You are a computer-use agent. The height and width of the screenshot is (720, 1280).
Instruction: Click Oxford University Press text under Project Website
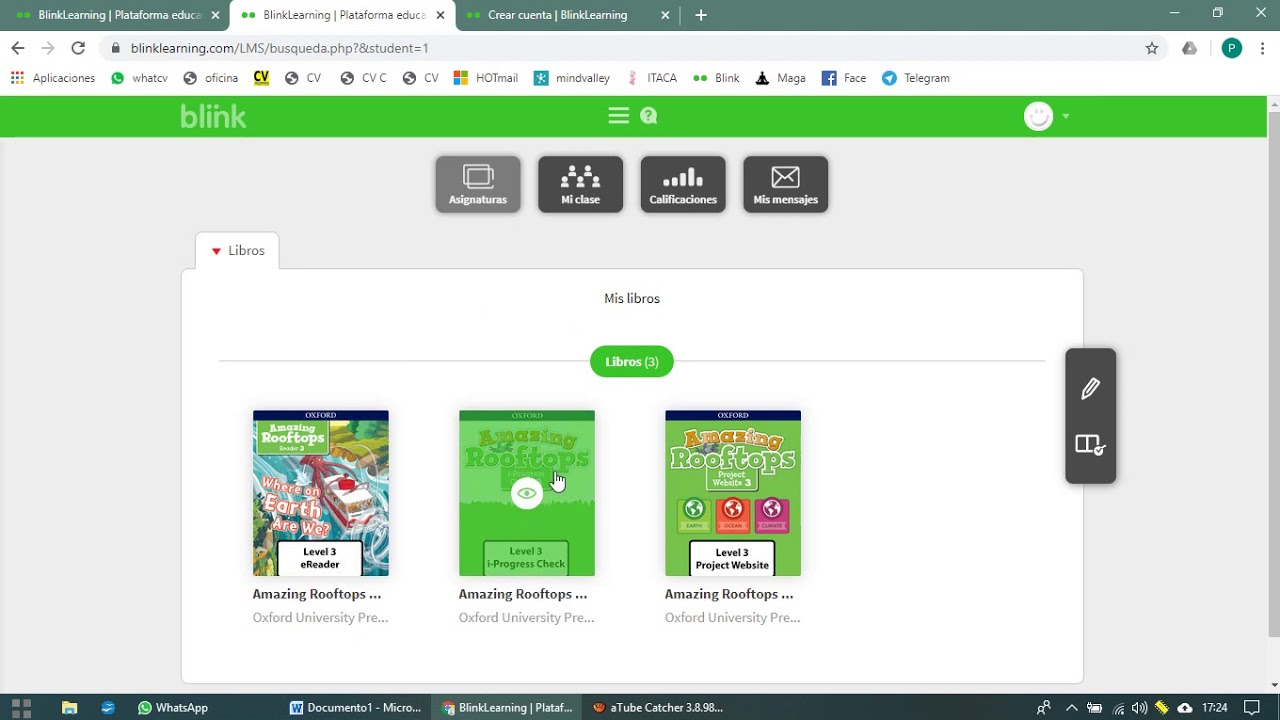732,618
